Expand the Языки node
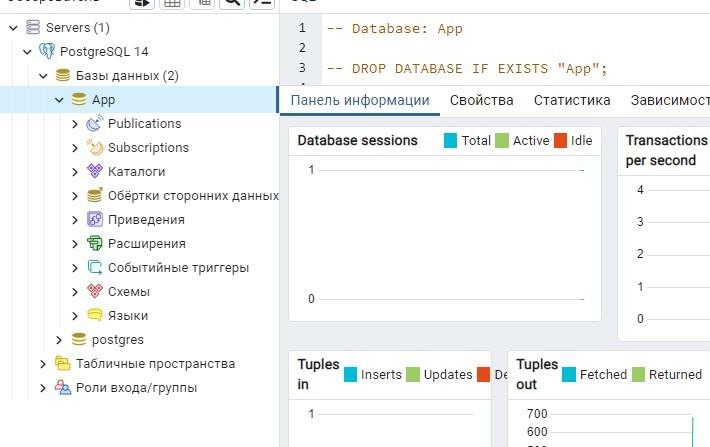 click(x=75, y=316)
